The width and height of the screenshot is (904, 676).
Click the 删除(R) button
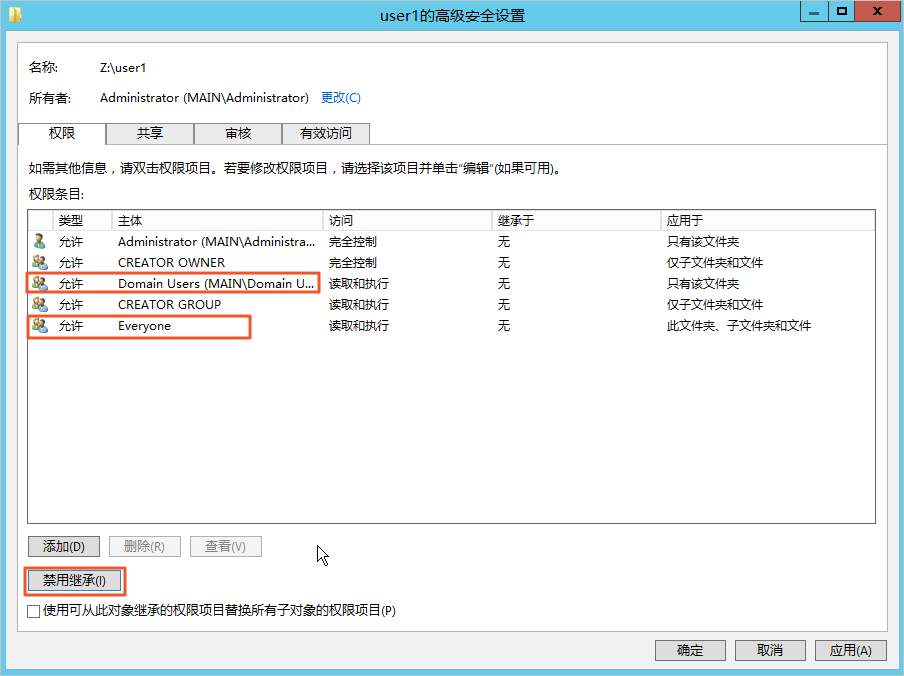pyautogui.click(x=144, y=546)
